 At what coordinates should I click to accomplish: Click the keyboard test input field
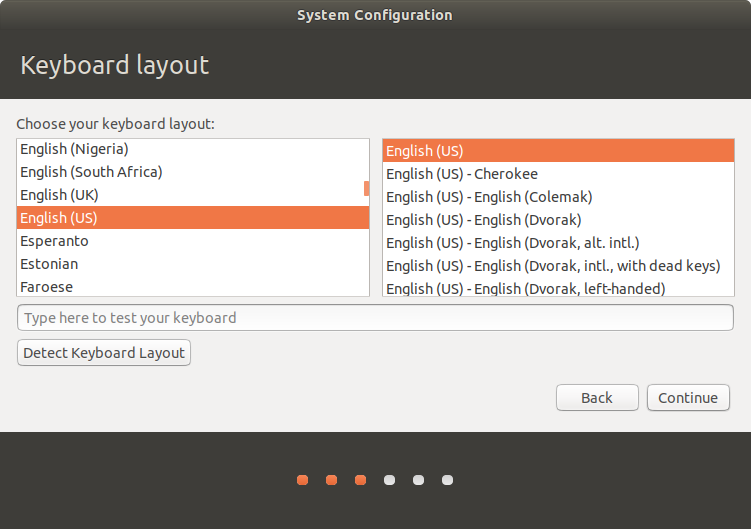pos(375,318)
